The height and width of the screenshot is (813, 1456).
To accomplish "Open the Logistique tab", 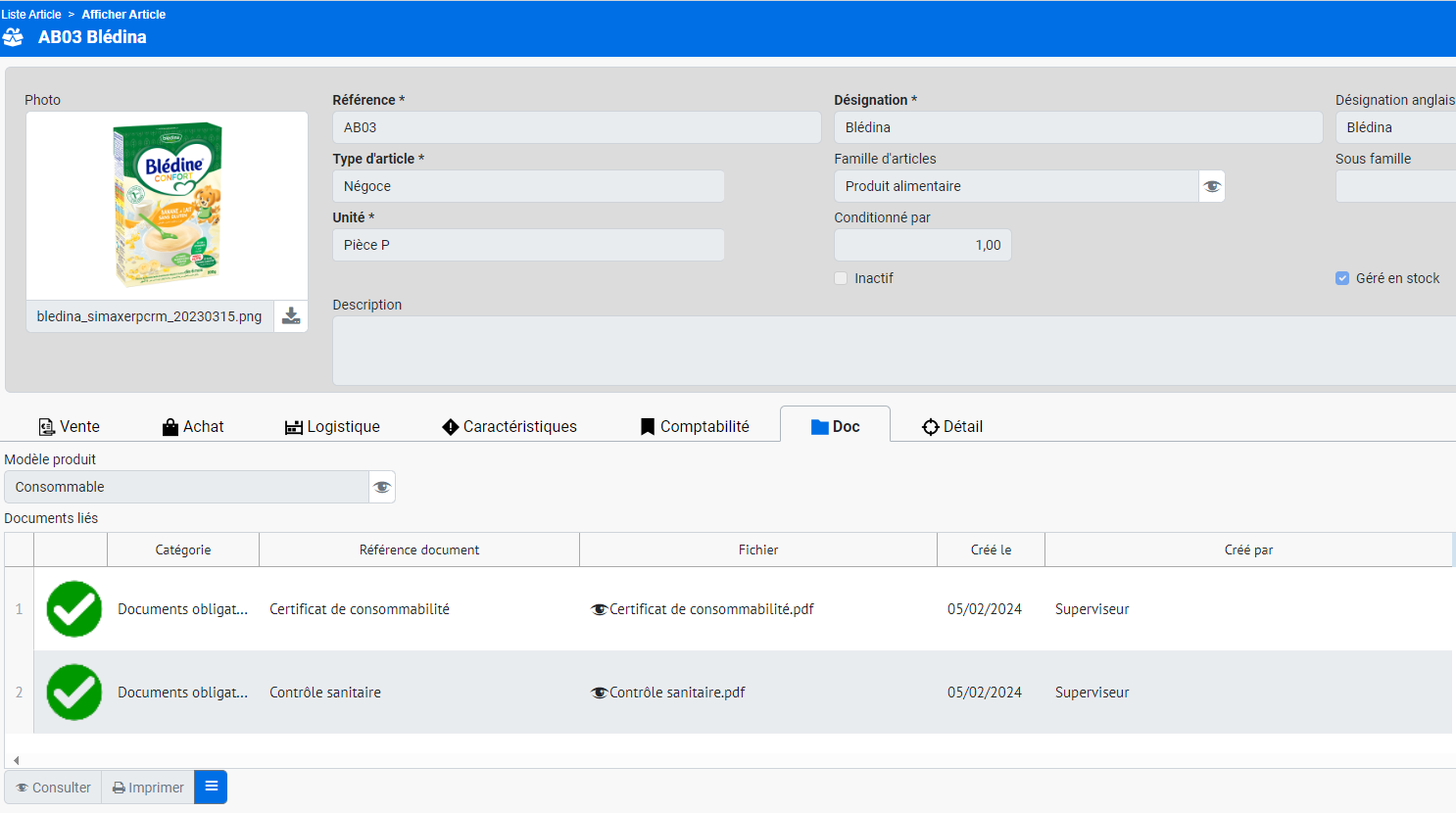I will [x=332, y=426].
